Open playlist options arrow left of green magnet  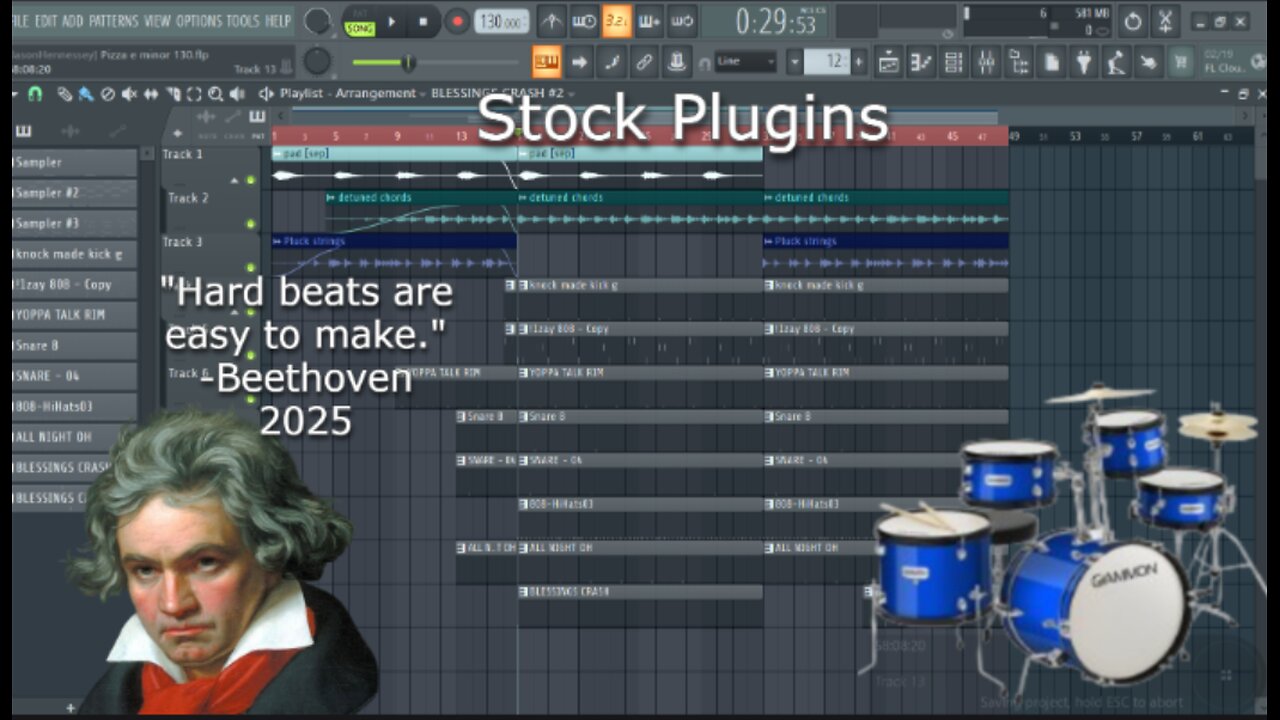[x=15, y=94]
